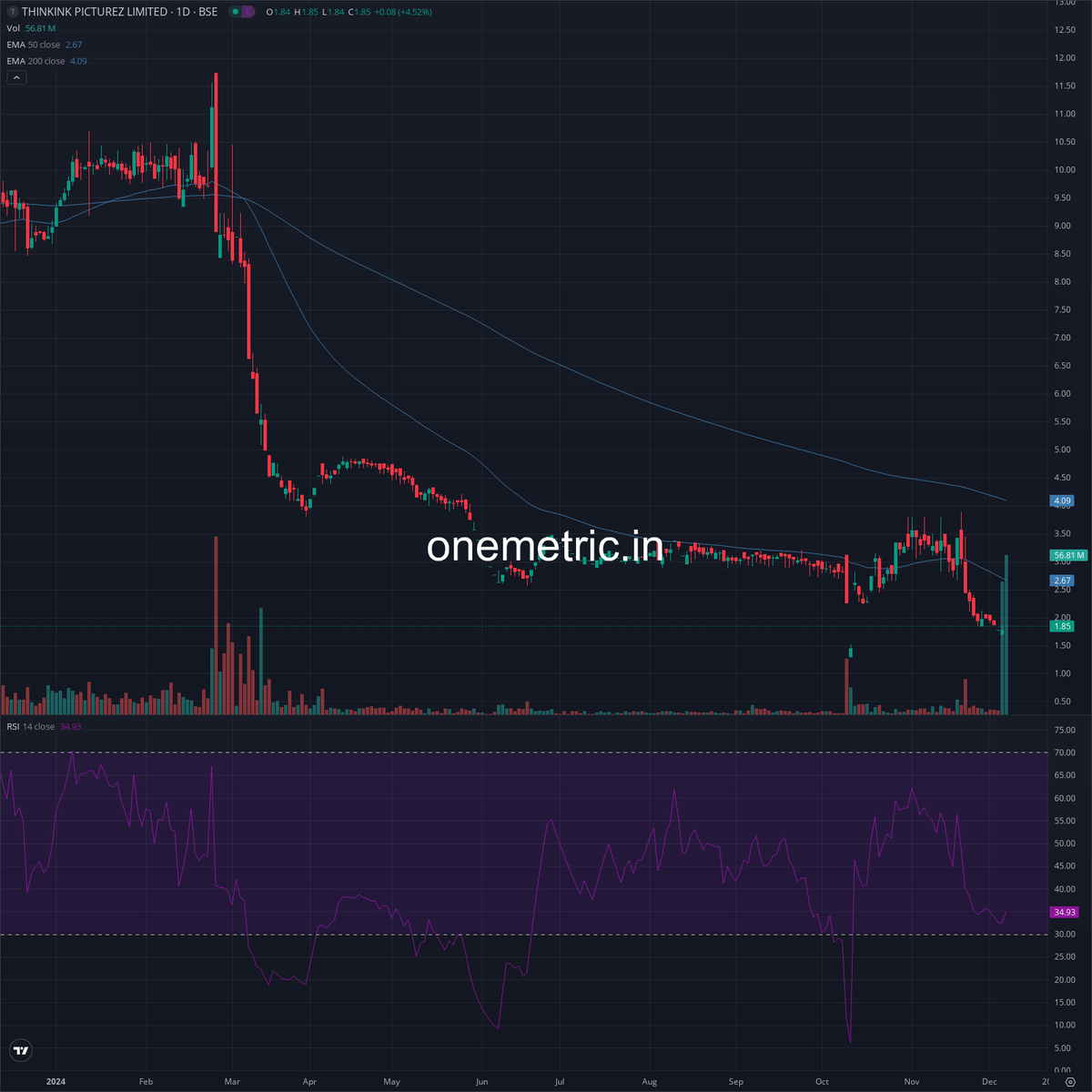The height and width of the screenshot is (1092, 1092).
Task: Click the 34.93 RSI value axis label
Action: click(1064, 912)
